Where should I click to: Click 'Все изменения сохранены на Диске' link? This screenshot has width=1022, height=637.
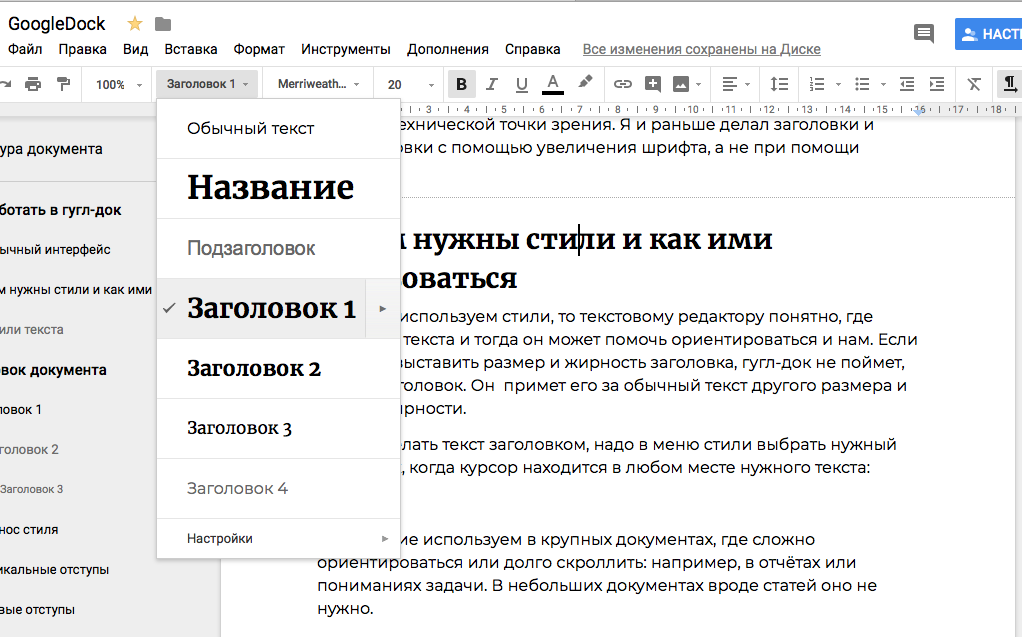point(701,49)
